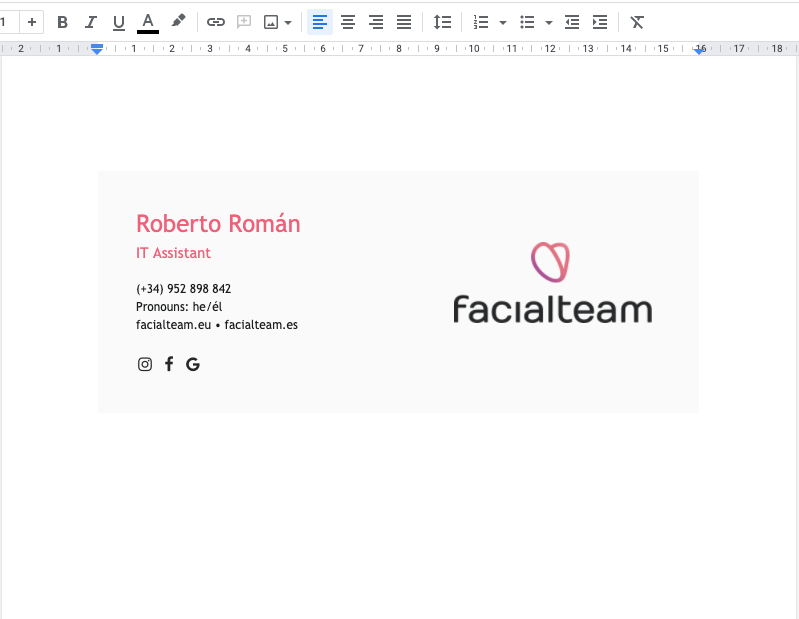Justify the paragraph text

(404, 22)
